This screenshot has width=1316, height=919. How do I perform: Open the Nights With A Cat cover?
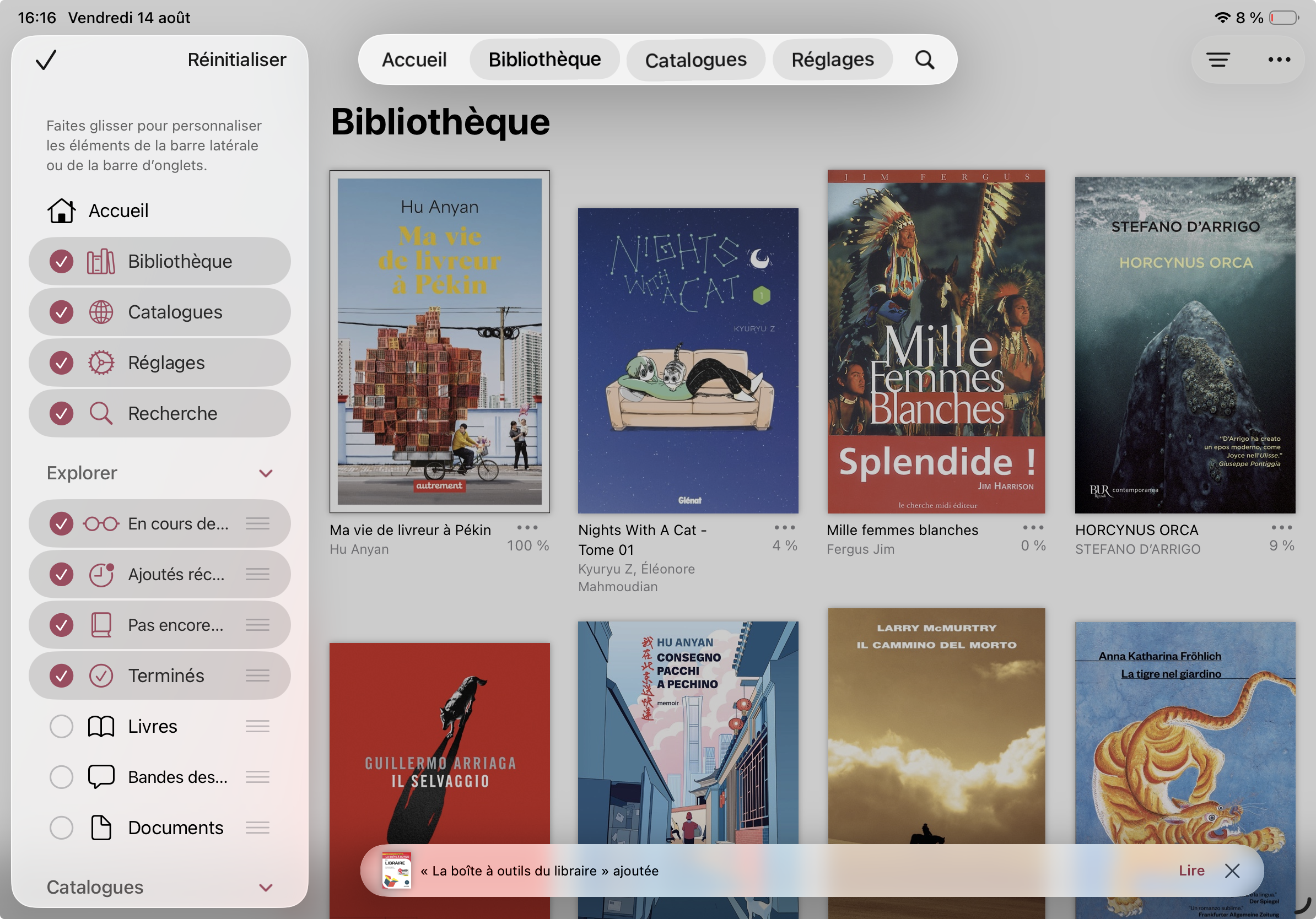(688, 360)
